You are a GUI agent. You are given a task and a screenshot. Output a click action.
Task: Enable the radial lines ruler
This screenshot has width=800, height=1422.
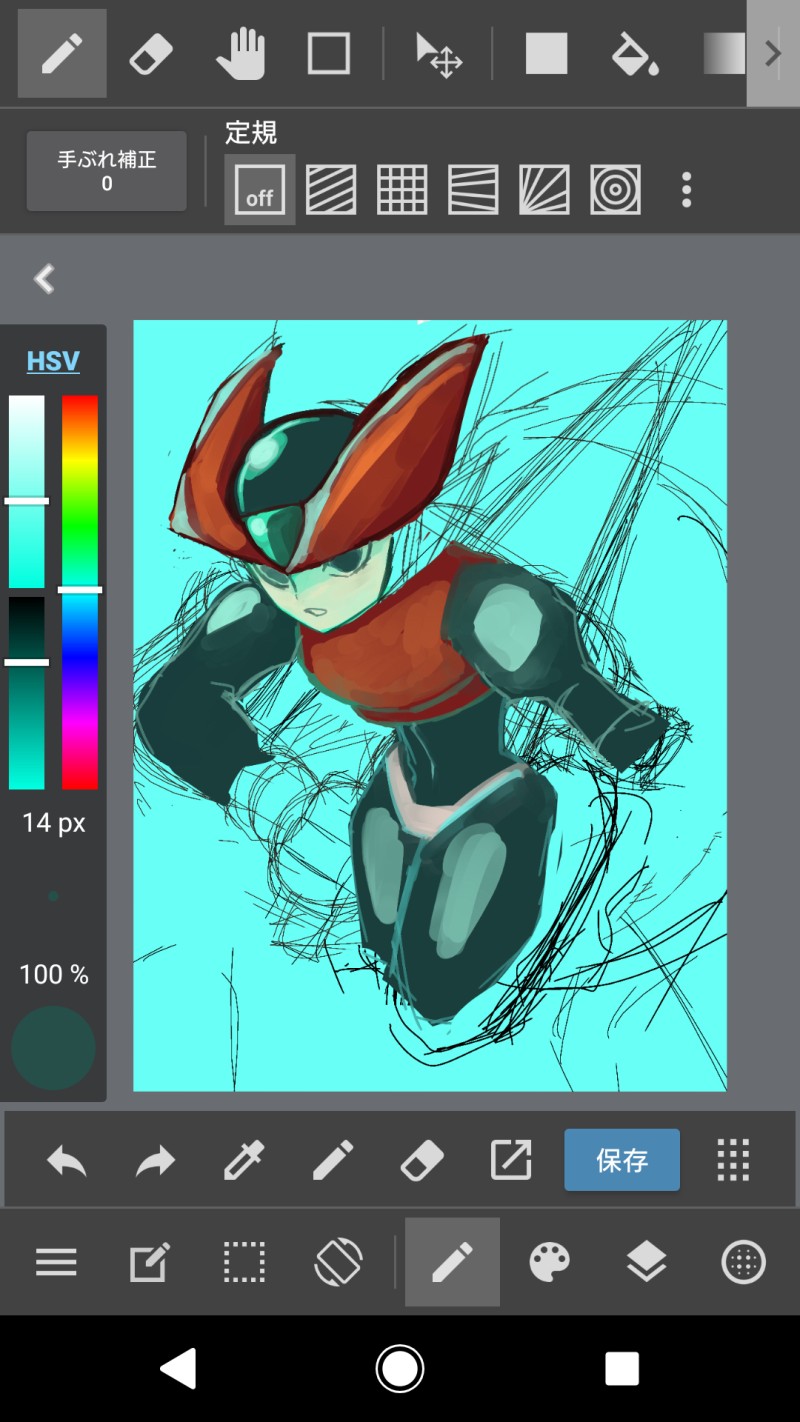(x=544, y=189)
